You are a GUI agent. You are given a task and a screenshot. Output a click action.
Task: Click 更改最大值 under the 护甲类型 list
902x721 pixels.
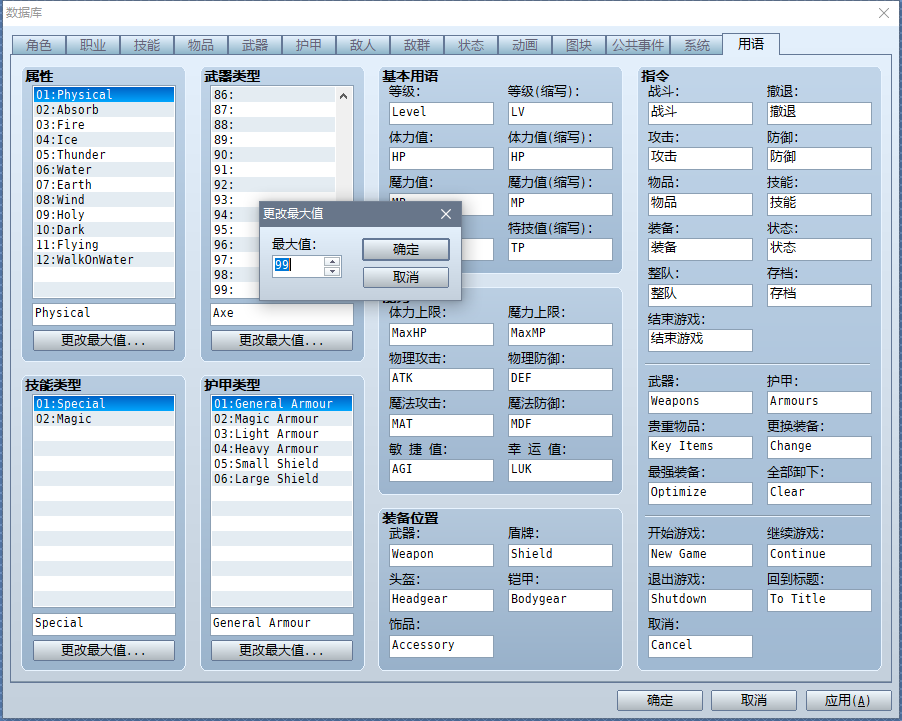pos(281,650)
